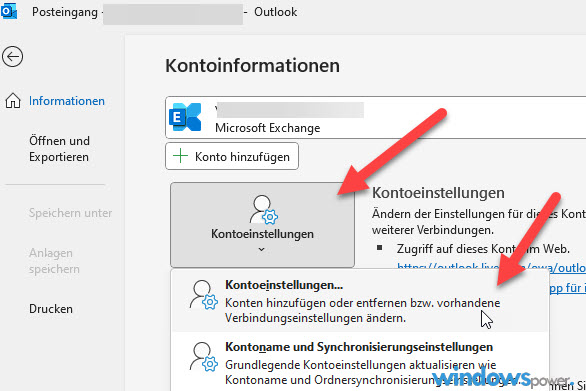Select Anlagen speichern in sidebar

point(54,261)
